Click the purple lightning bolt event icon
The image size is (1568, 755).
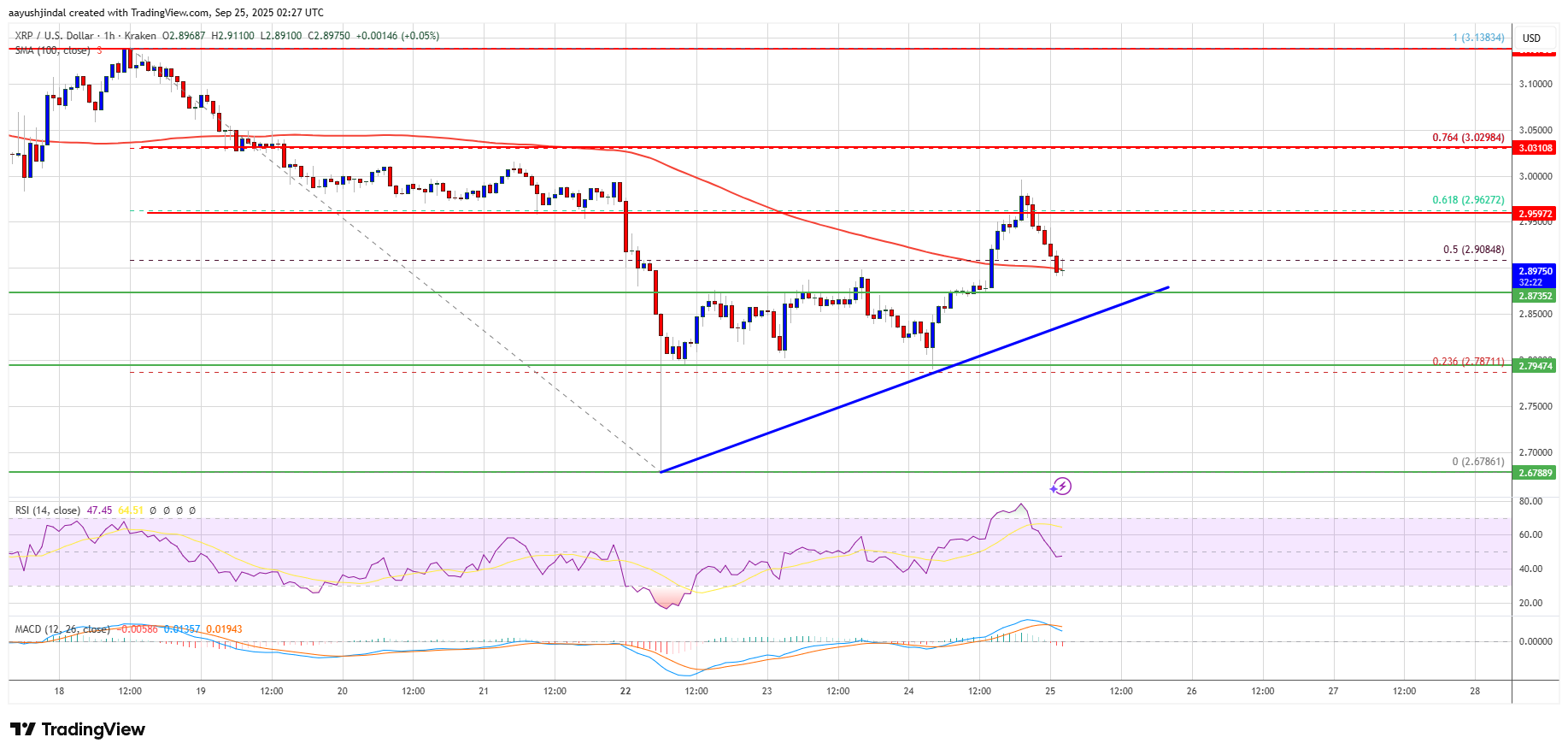point(1061,487)
